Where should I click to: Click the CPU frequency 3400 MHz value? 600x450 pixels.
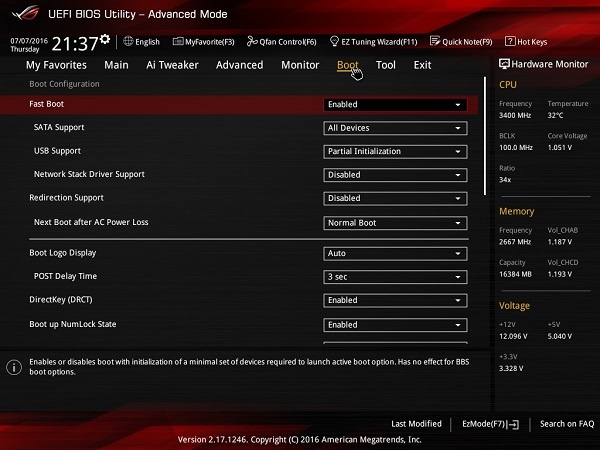pyautogui.click(x=515, y=115)
